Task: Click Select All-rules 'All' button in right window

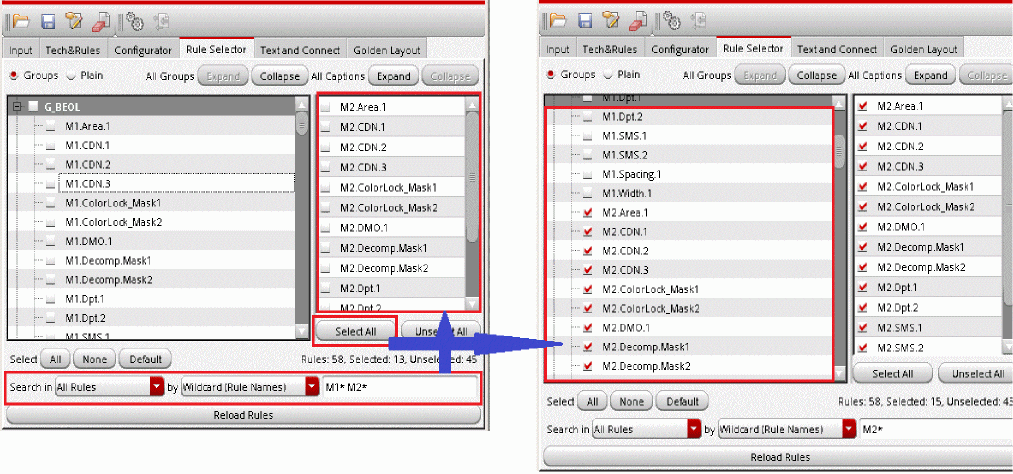Action: (x=592, y=401)
